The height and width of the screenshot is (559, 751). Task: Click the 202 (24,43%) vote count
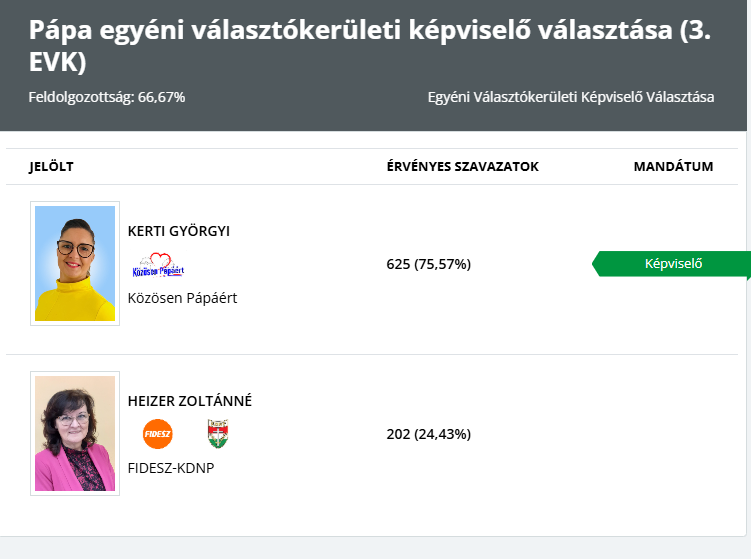tap(428, 434)
